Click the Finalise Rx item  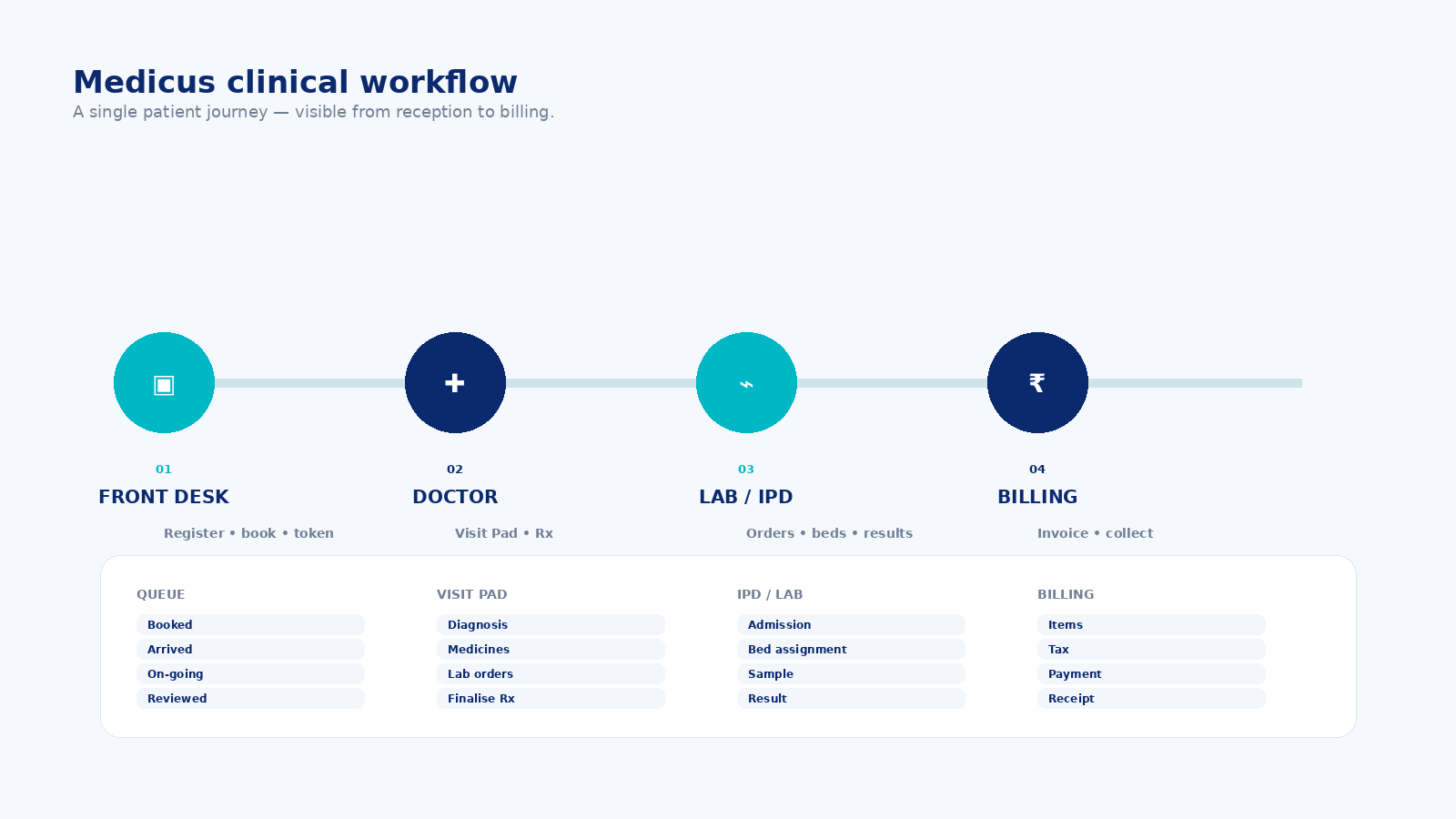(551, 698)
